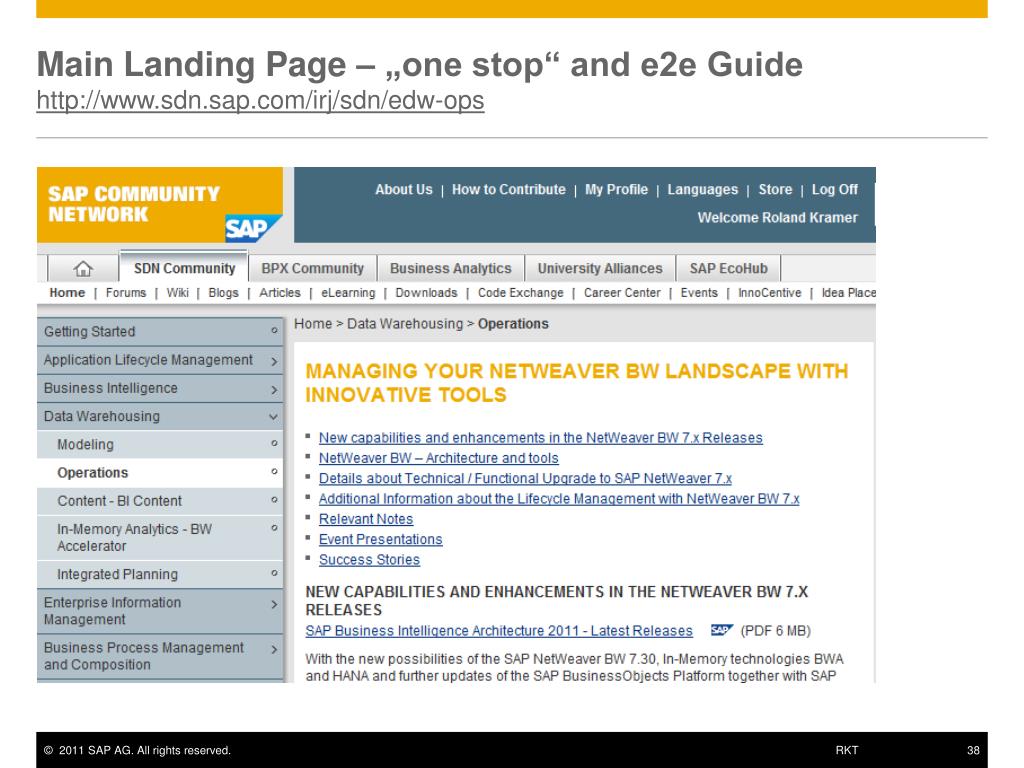
Task: Open How to Contribute link
Action: (x=509, y=189)
